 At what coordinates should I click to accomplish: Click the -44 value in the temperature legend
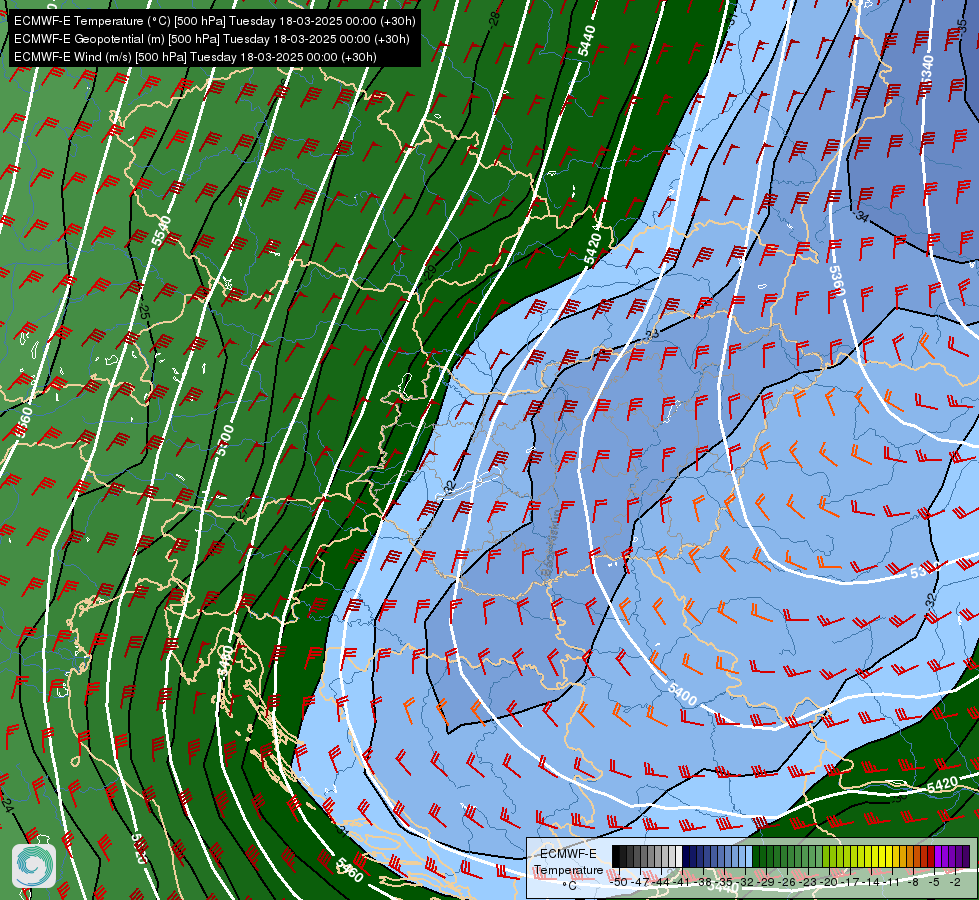coord(661,882)
